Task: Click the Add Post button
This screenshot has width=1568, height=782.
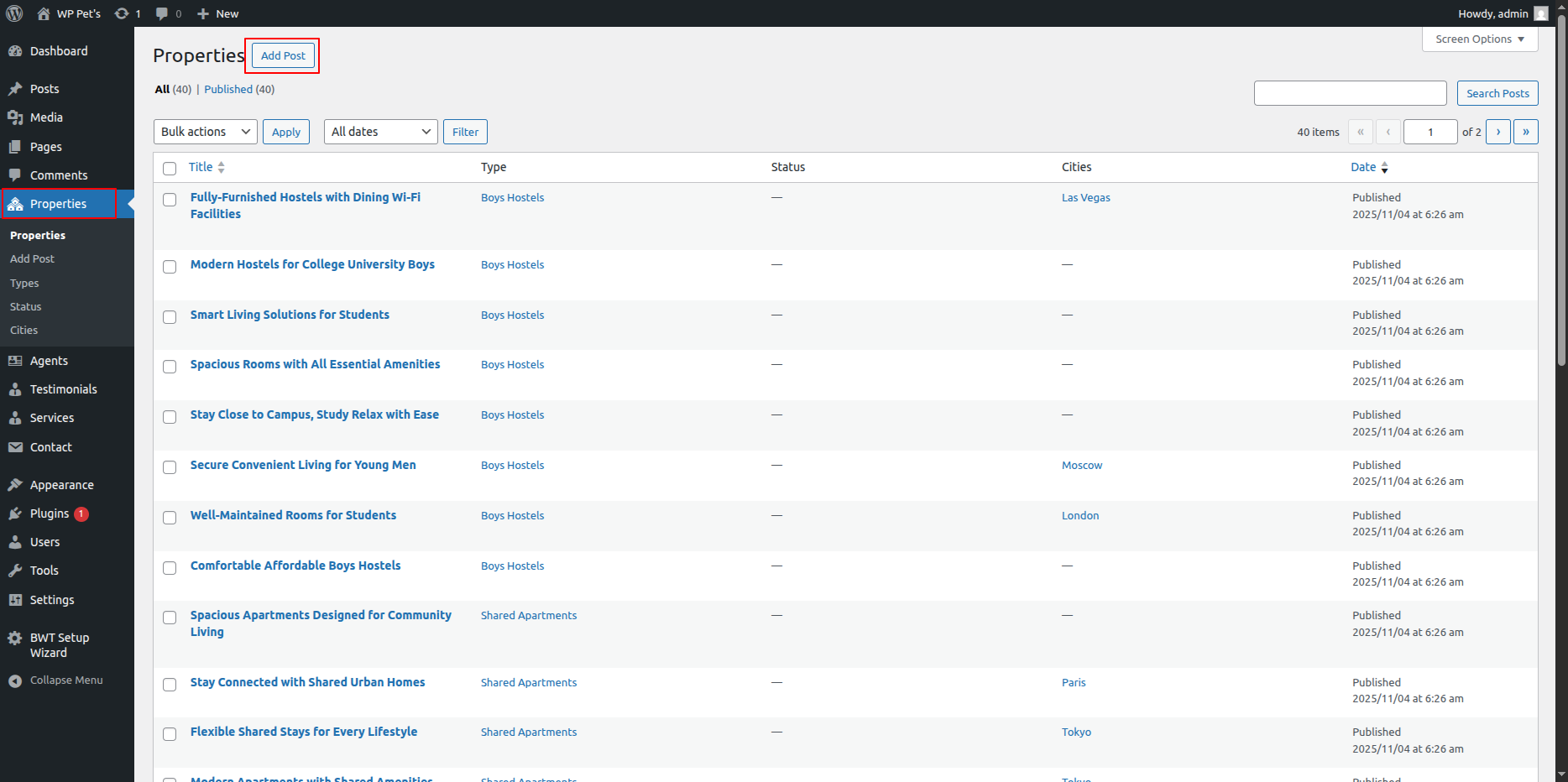Action: tap(283, 55)
